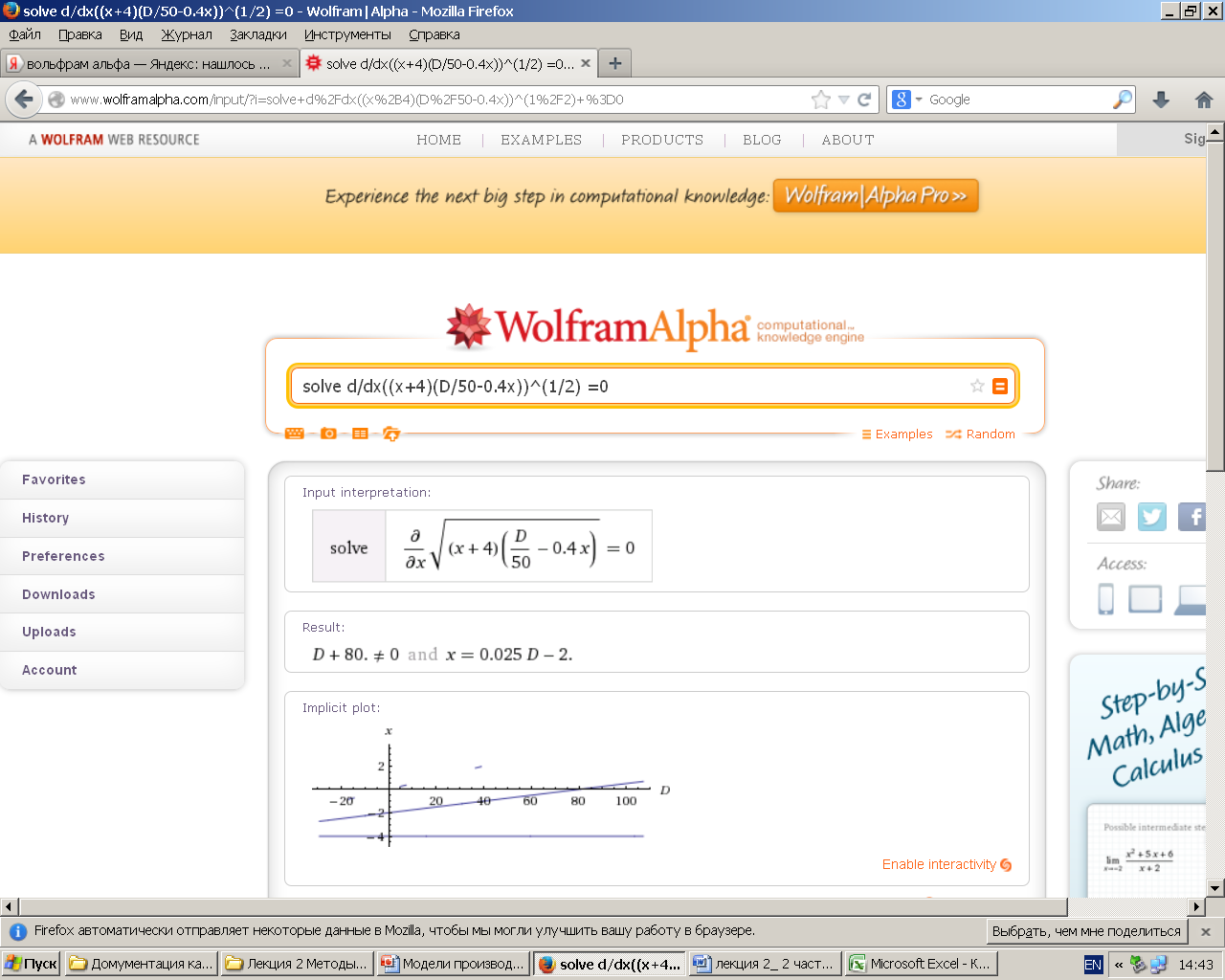Image resolution: width=1225 pixels, height=980 pixels.
Task: Open the Инструменты menu
Action: coord(347,34)
